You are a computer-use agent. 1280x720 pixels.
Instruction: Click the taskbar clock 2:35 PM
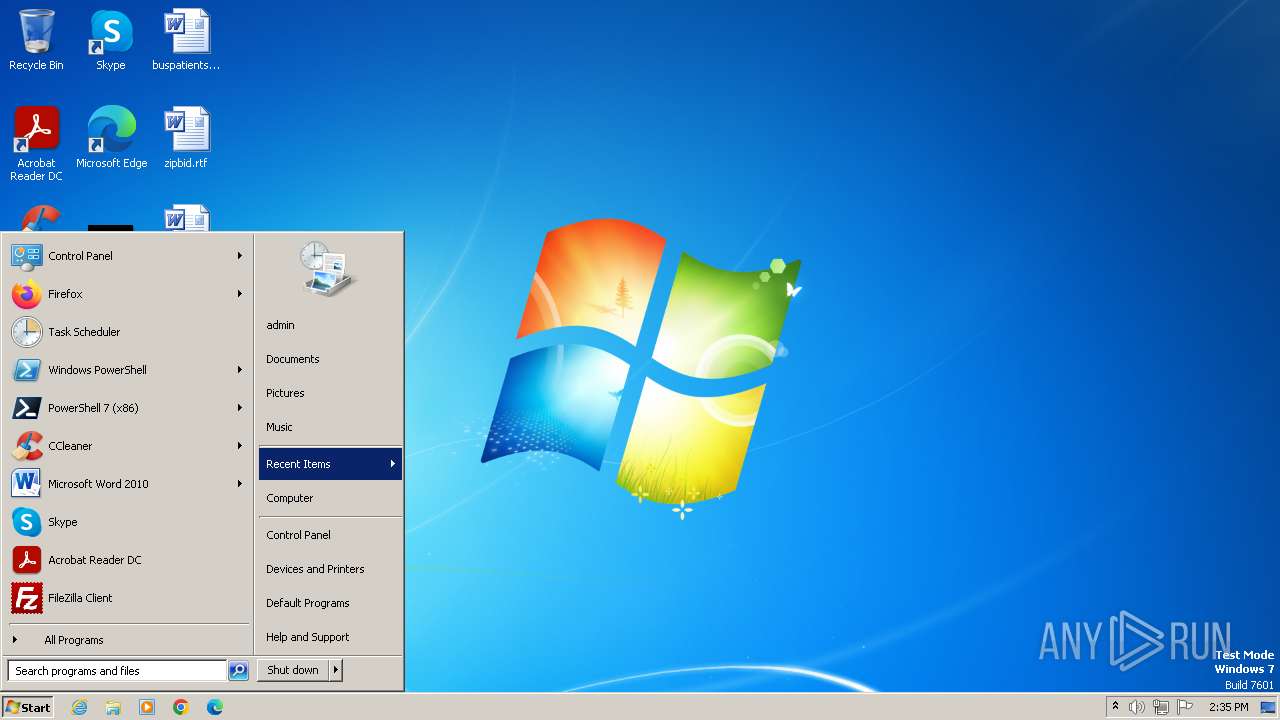(1228, 707)
